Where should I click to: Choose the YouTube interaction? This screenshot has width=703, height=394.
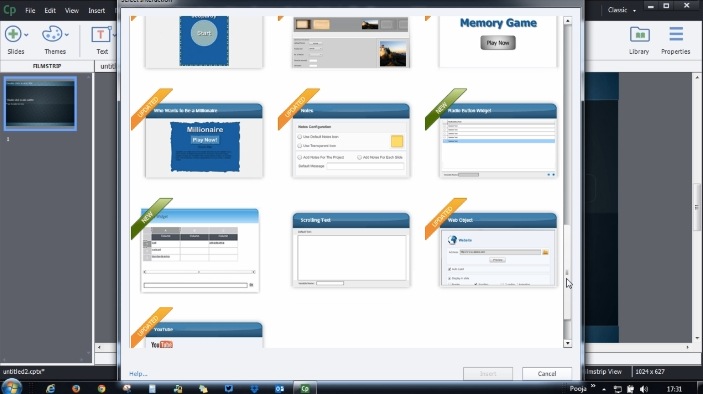(204, 334)
